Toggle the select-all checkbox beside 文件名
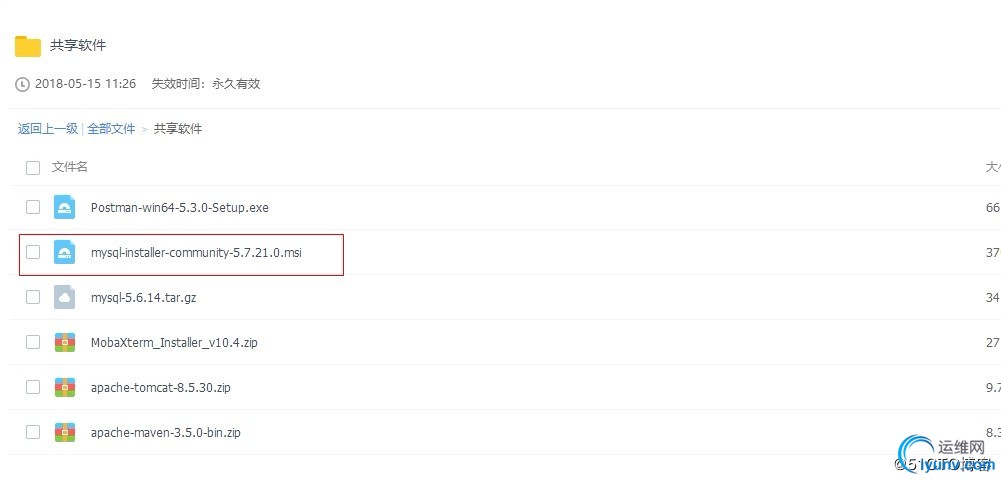This screenshot has height=481, width=1001. pos(33,168)
